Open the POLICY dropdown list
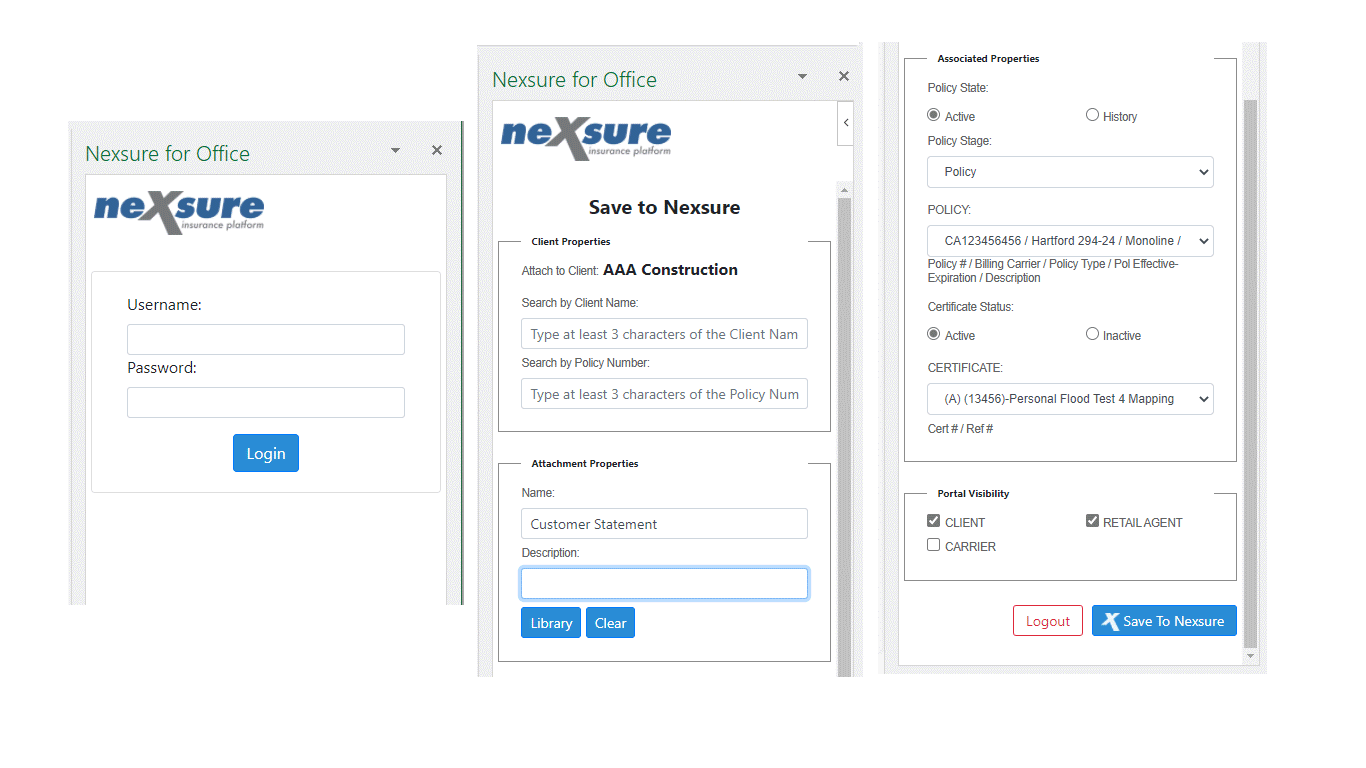The image size is (1366, 768). [x=1070, y=241]
